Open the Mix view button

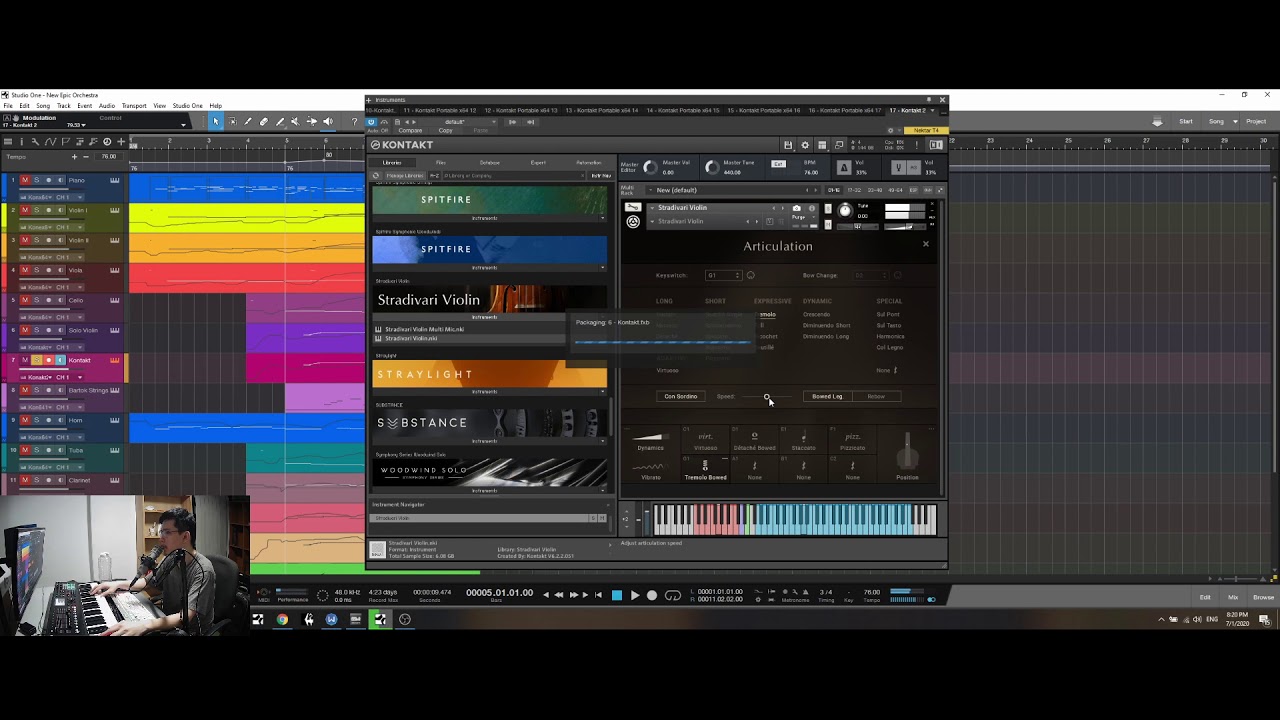1233,597
